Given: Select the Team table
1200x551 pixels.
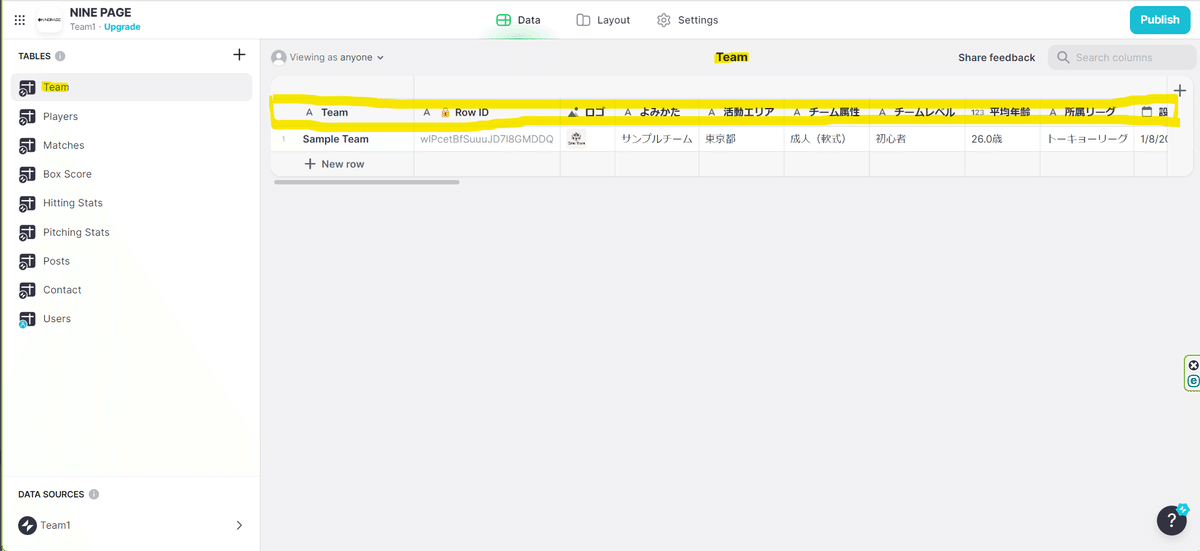Looking at the screenshot, I should pyautogui.click(x=131, y=87).
